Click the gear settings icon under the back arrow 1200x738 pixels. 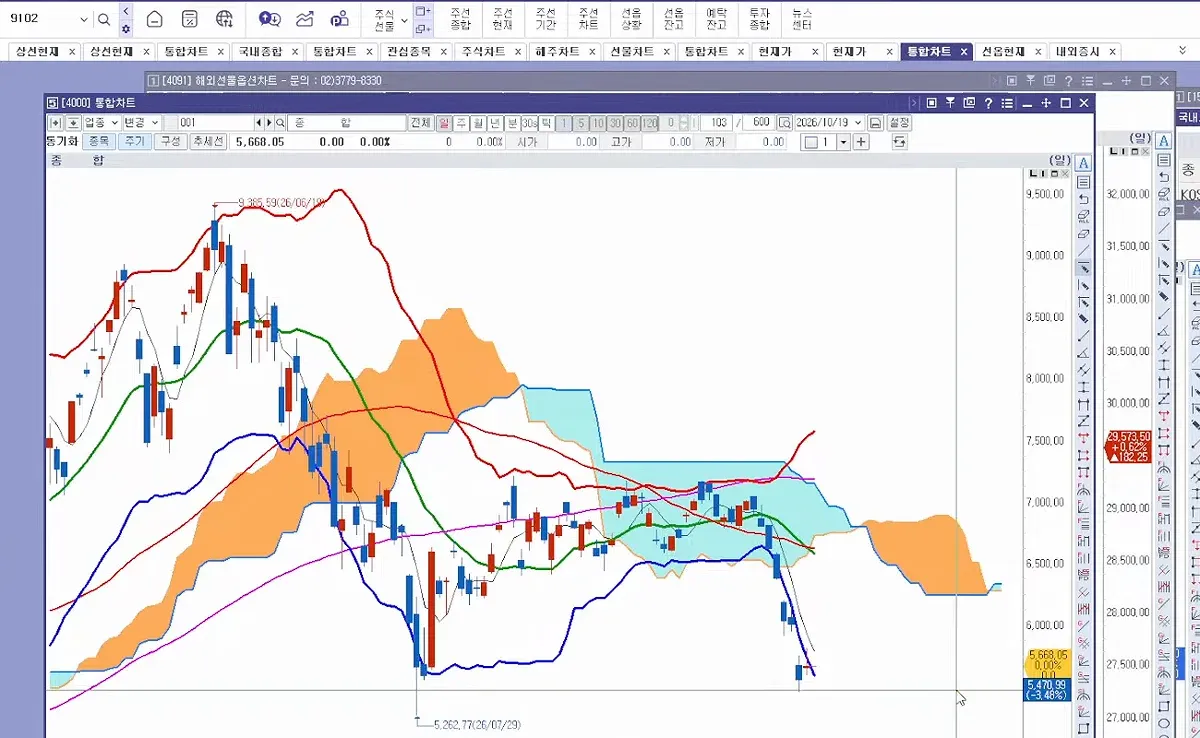pyautogui.click(x=125, y=28)
